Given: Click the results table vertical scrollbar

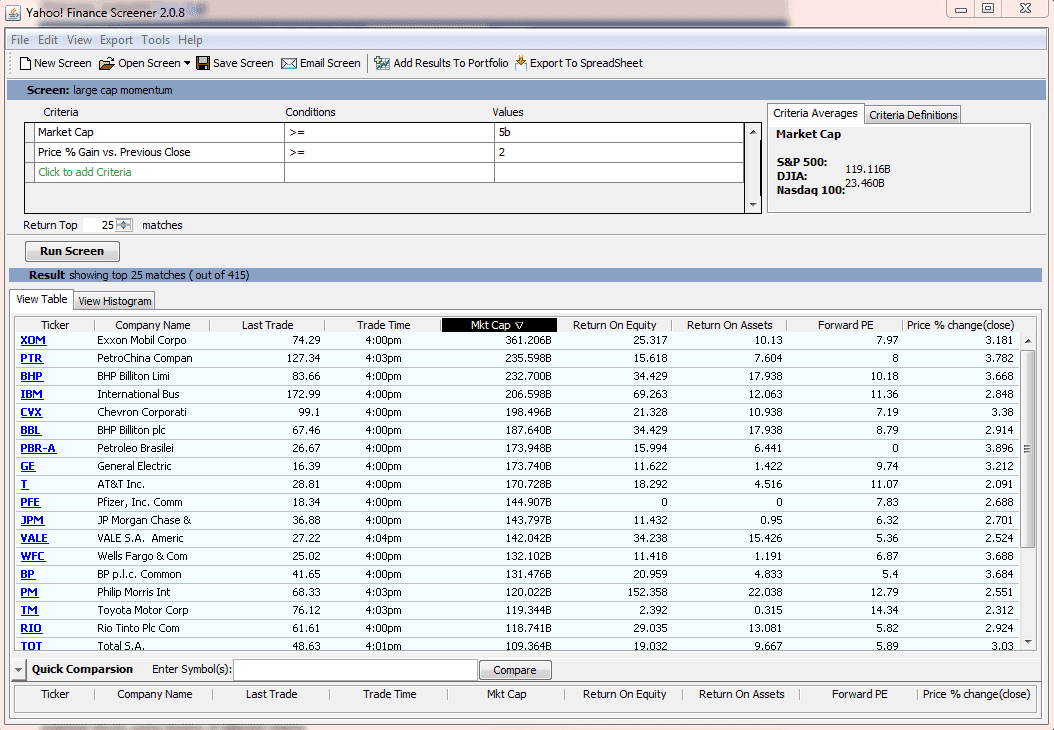Looking at the screenshot, I should [1028, 450].
